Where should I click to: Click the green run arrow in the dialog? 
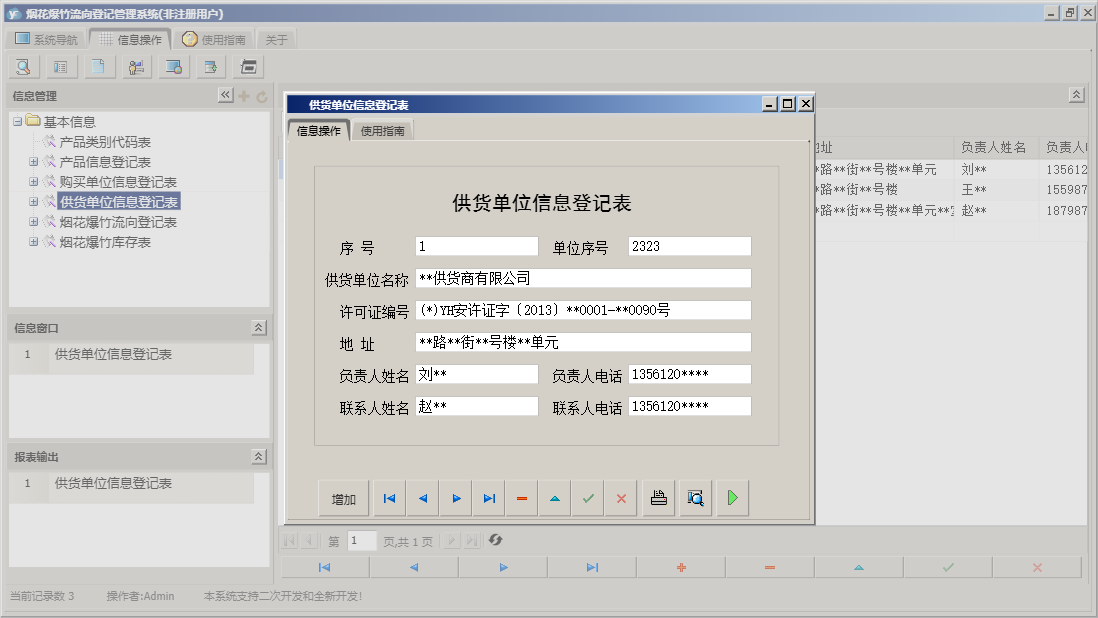pyautogui.click(x=733, y=497)
